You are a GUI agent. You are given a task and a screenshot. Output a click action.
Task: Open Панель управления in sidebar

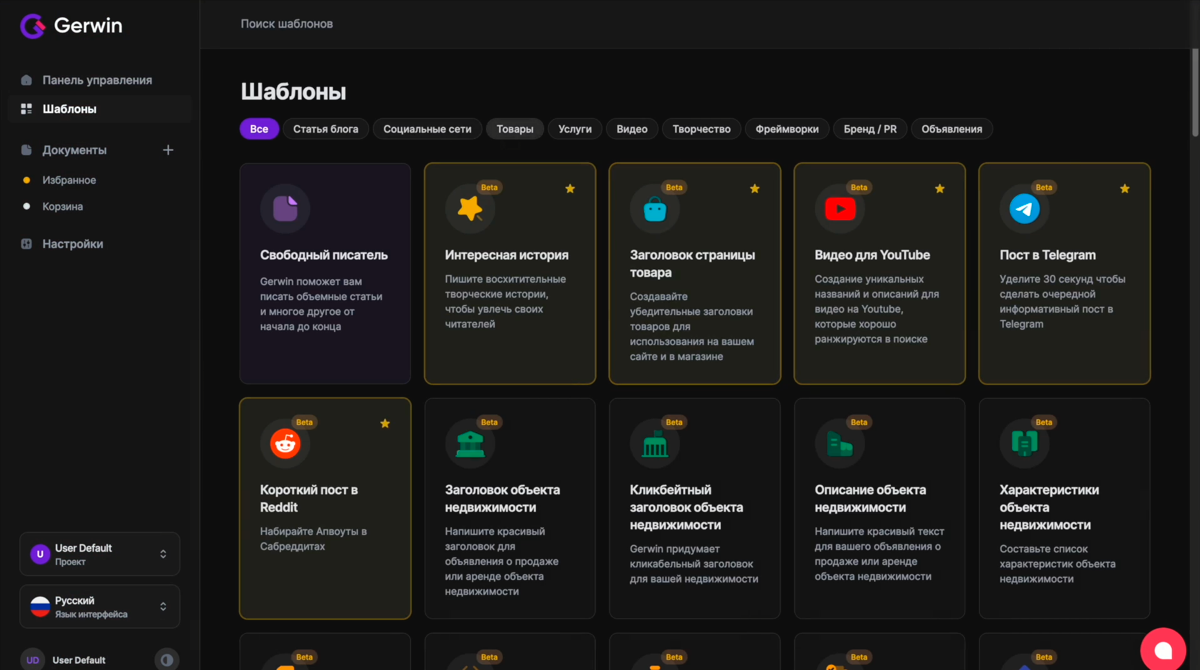(97, 80)
